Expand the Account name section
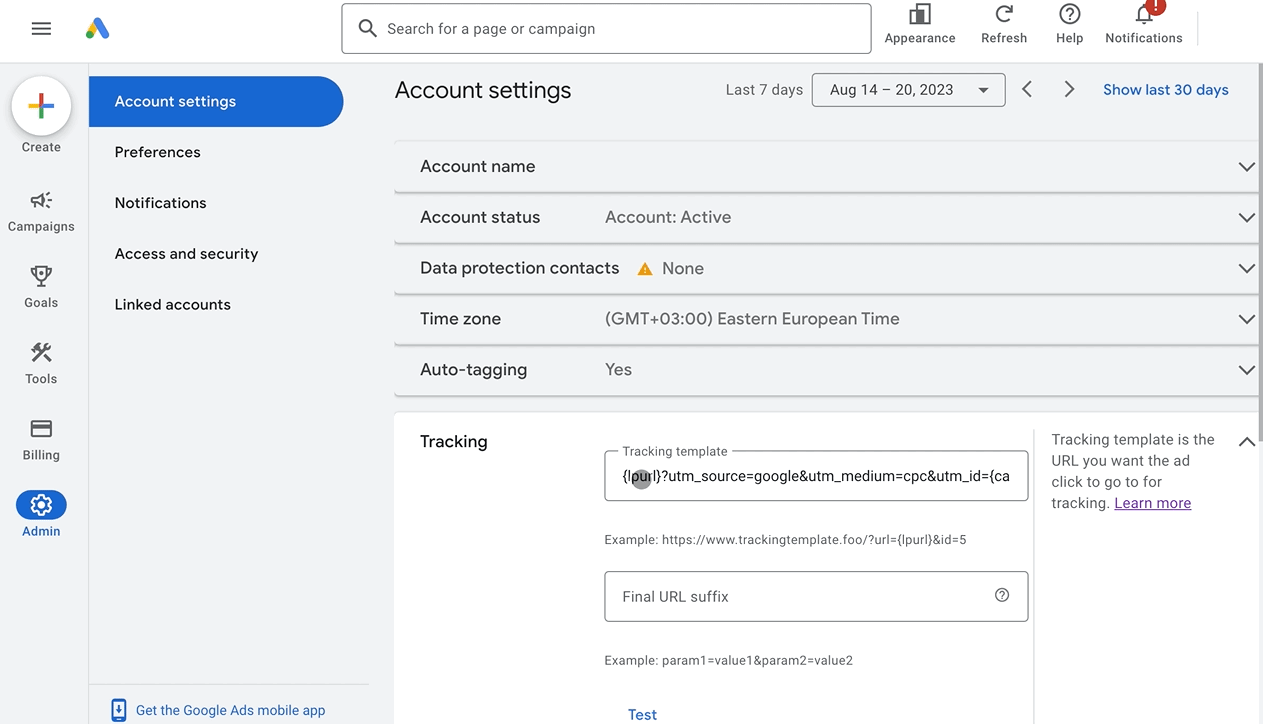1263x724 pixels. point(1246,167)
